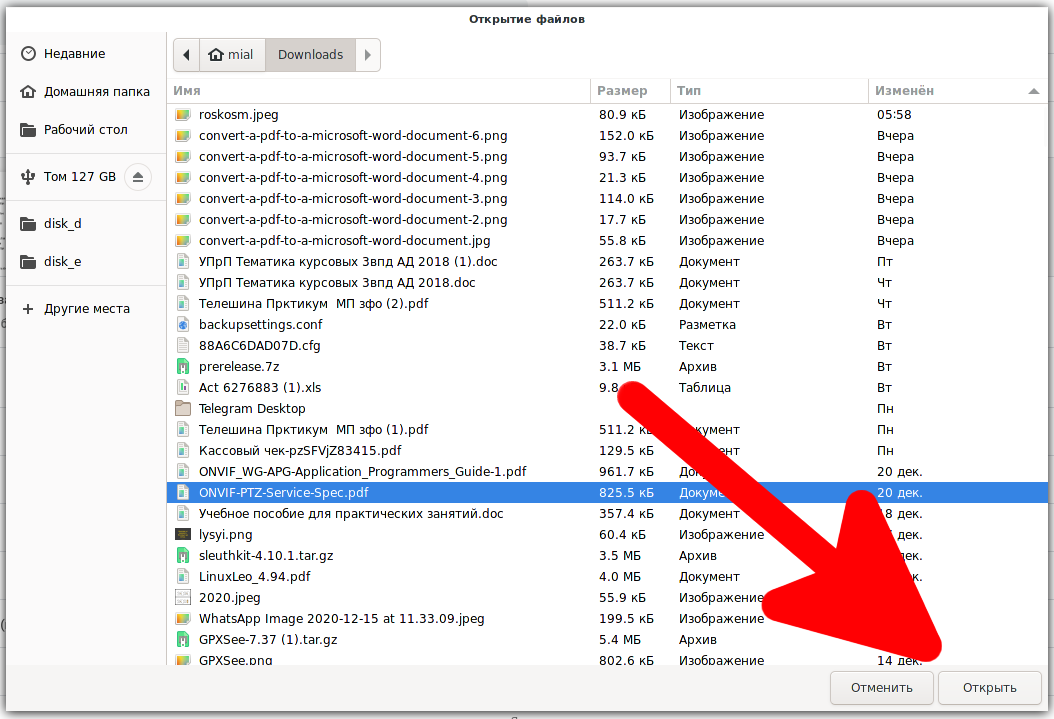This screenshot has width=1054, height=719.
Task: Click the eject icon next to Том 127 GB
Action: pos(139,177)
